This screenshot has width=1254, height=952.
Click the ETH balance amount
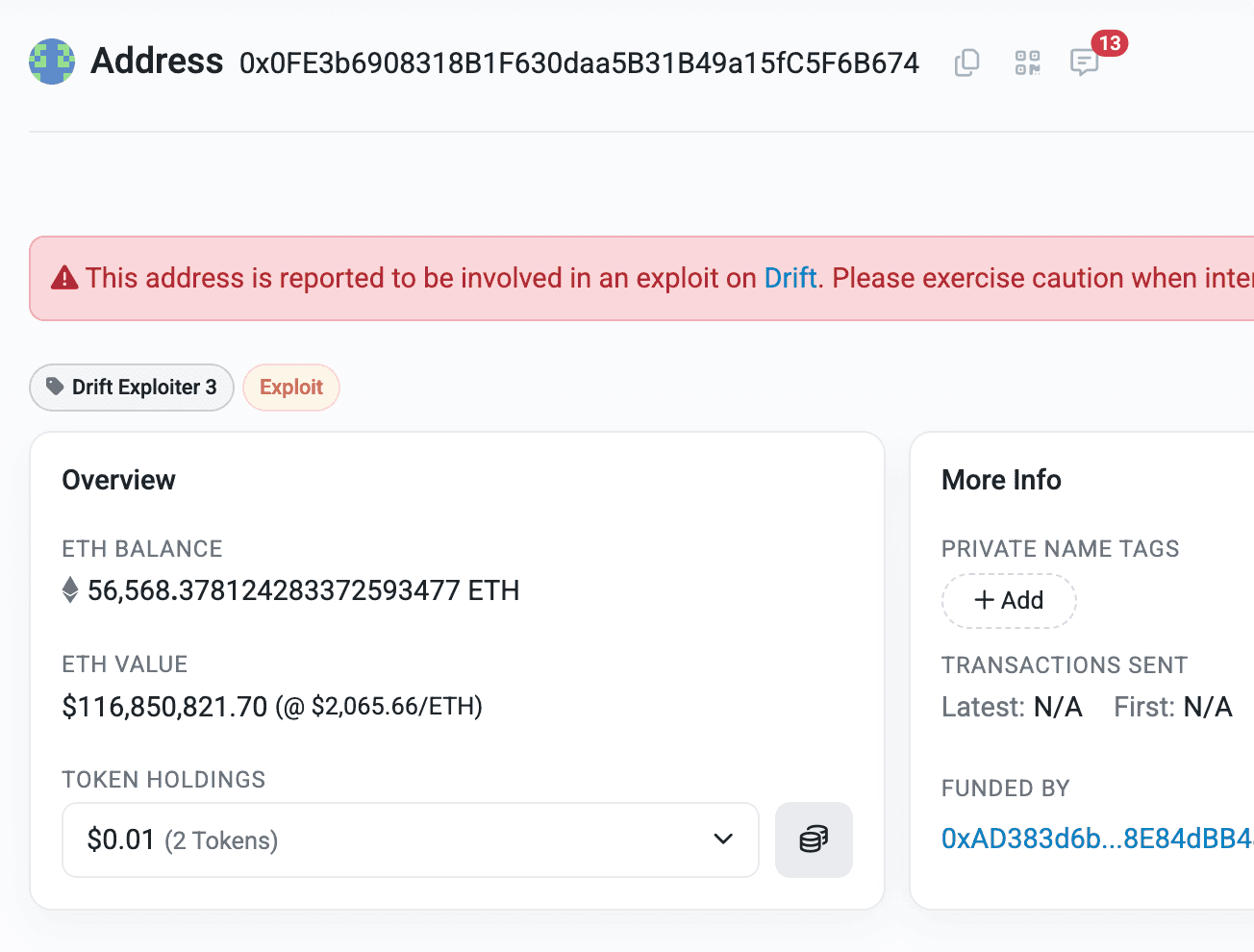pos(303,590)
